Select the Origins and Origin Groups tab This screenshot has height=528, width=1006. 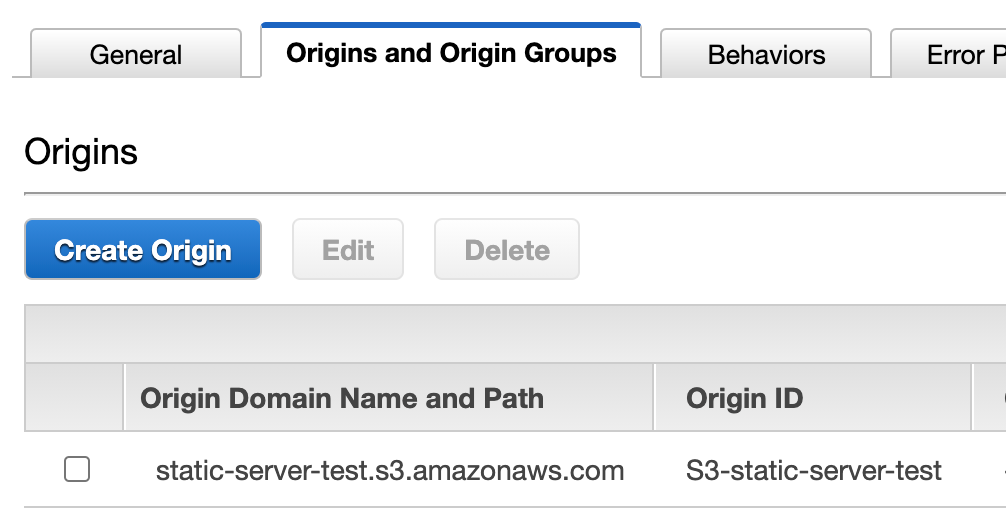[451, 51]
